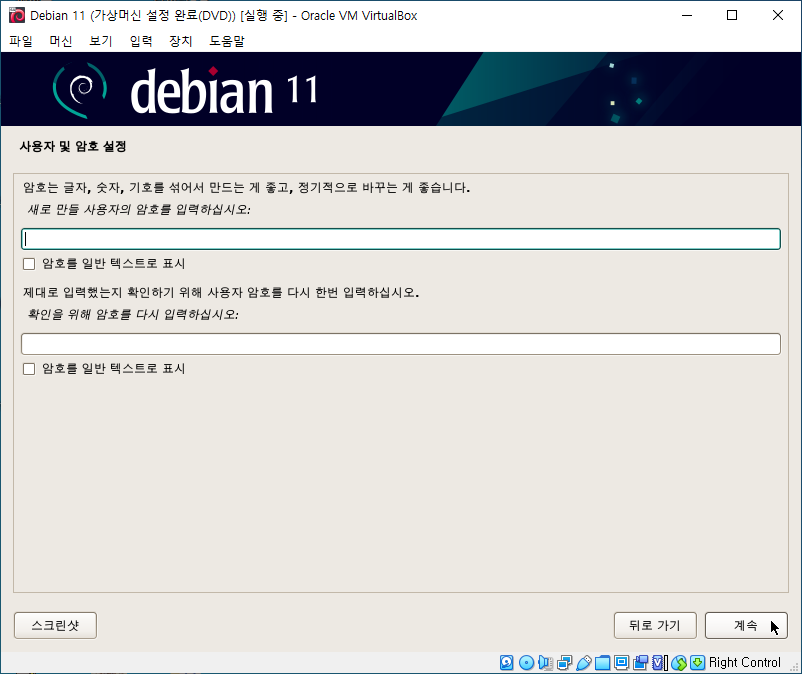Click the hard disk activity icon
The image size is (802, 674).
pos(506,662)
